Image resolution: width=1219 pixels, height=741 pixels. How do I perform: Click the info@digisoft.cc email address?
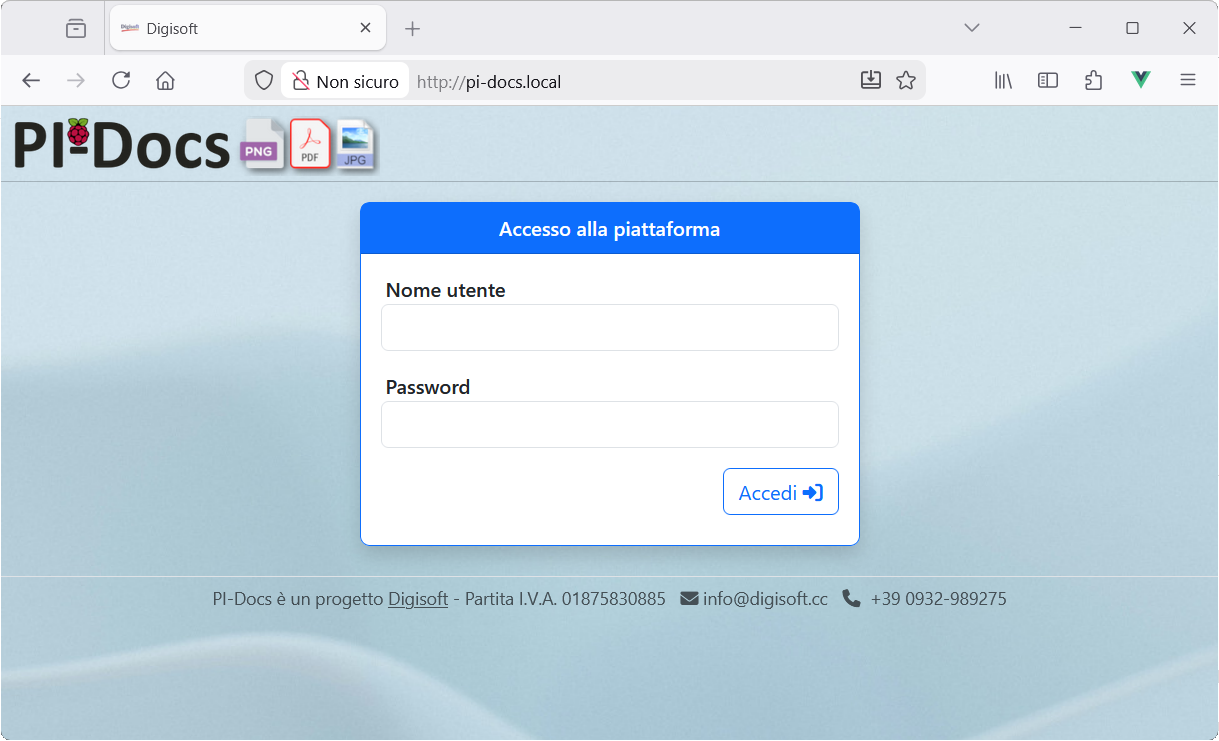point(765,599)
